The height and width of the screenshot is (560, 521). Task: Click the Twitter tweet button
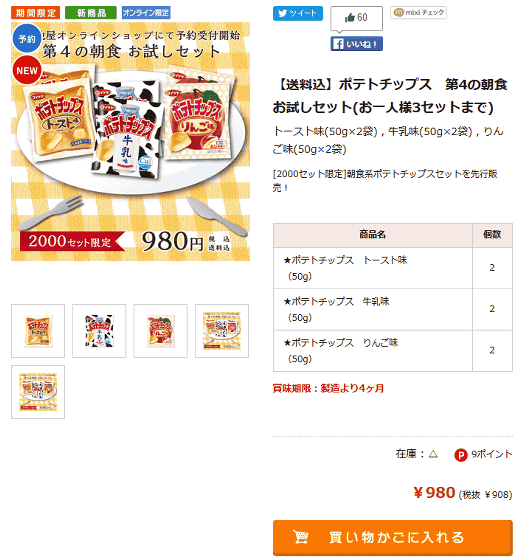pos(297,14)
